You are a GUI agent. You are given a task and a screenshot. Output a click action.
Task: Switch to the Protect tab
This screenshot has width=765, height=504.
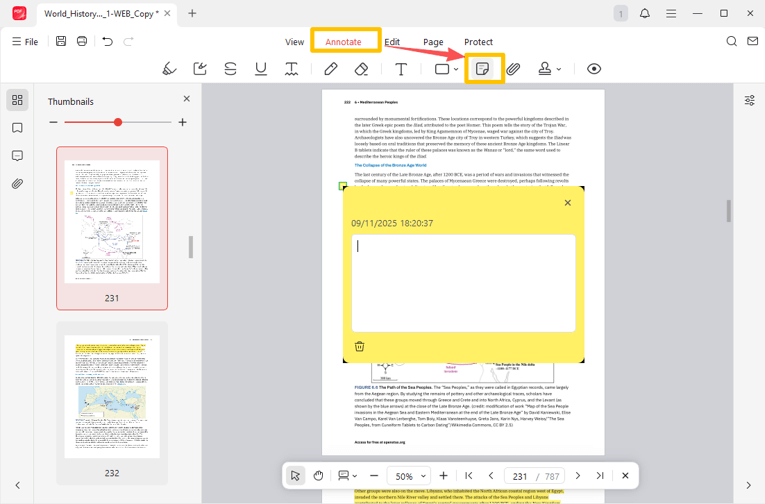(x=478, y=42)
